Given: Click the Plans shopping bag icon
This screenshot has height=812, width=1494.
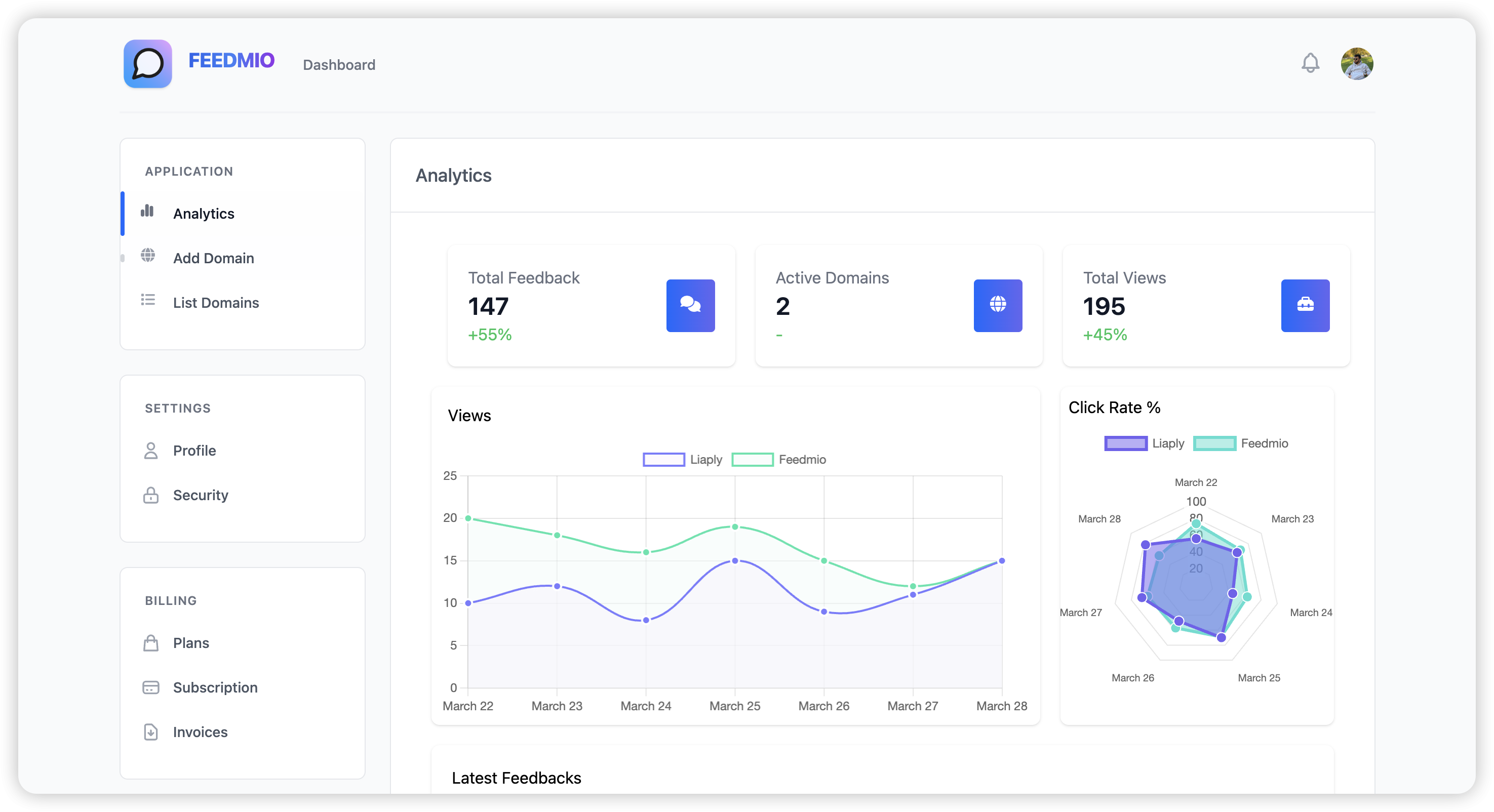Looking at the screenshot, I should 151,643.
